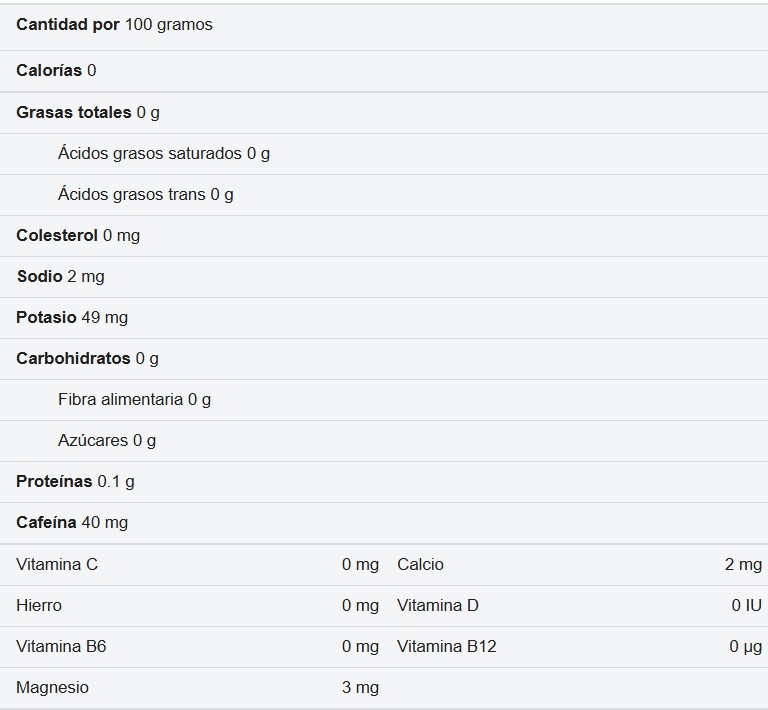Select the Cafeína label
This screenshot has height=710, width=768.
tap(46, 523)
